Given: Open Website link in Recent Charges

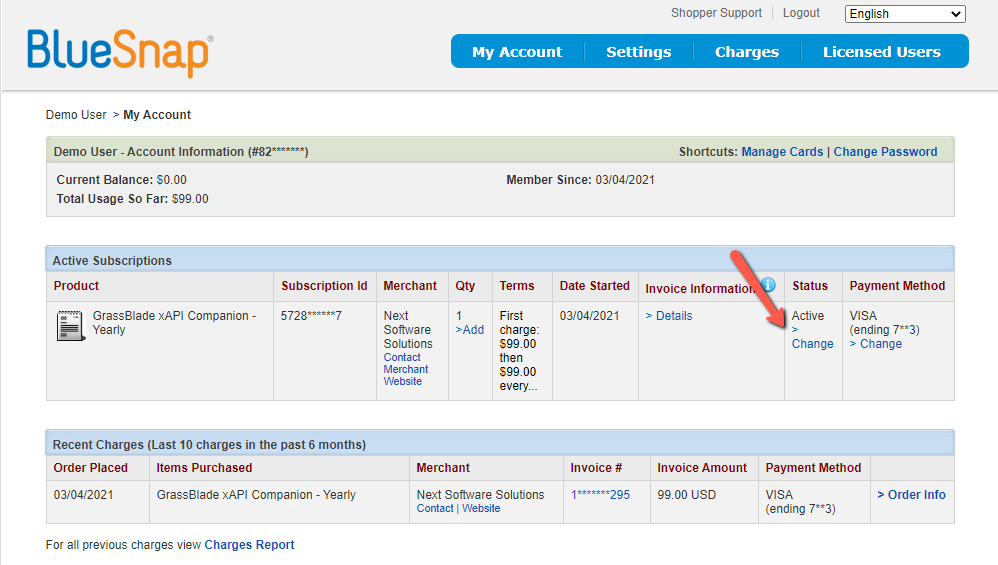Looking at the screenshot, I should pos(481,508).
